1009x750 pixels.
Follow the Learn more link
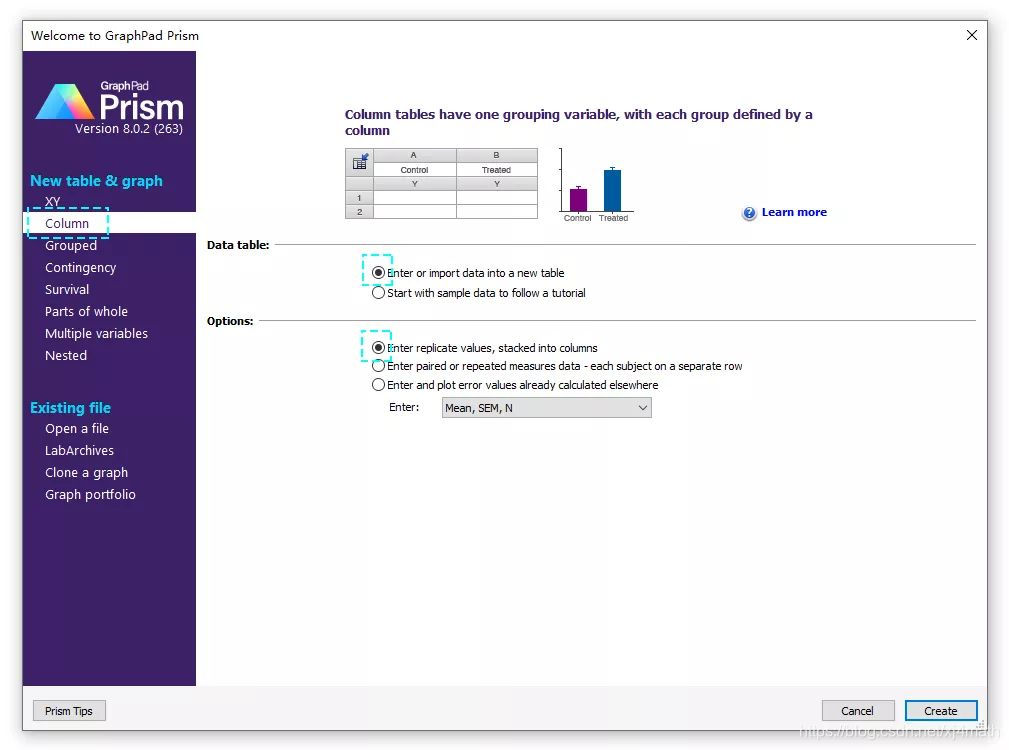pyautogui.click(x=794, y=212)
